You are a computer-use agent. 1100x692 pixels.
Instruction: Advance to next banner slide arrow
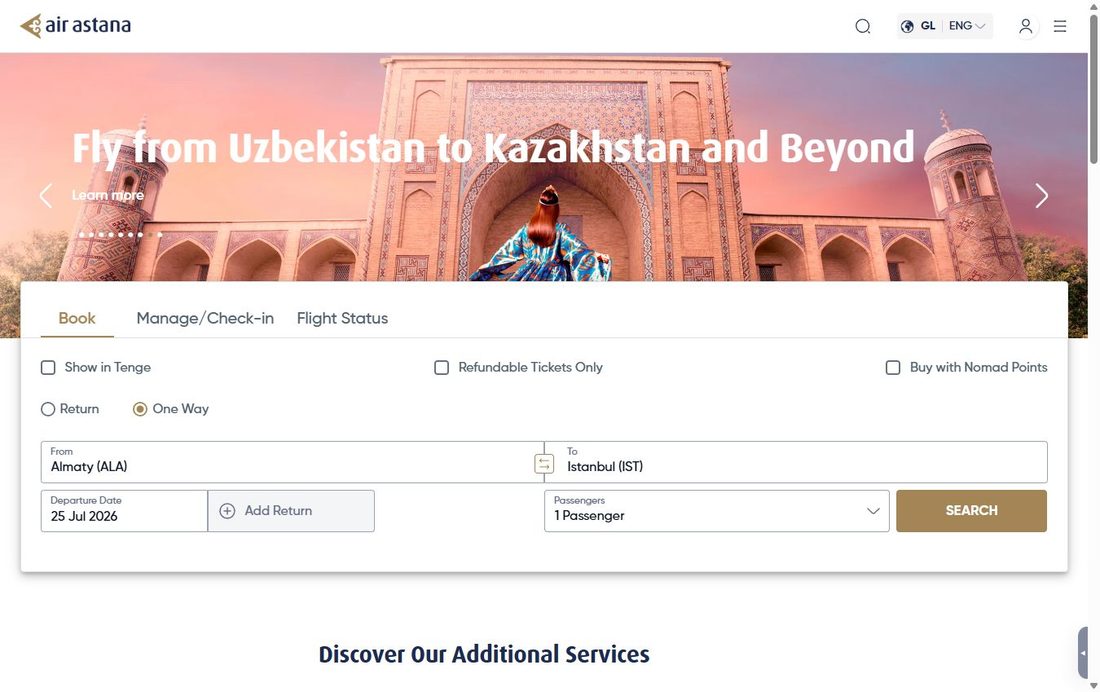tap(1042, 196)
